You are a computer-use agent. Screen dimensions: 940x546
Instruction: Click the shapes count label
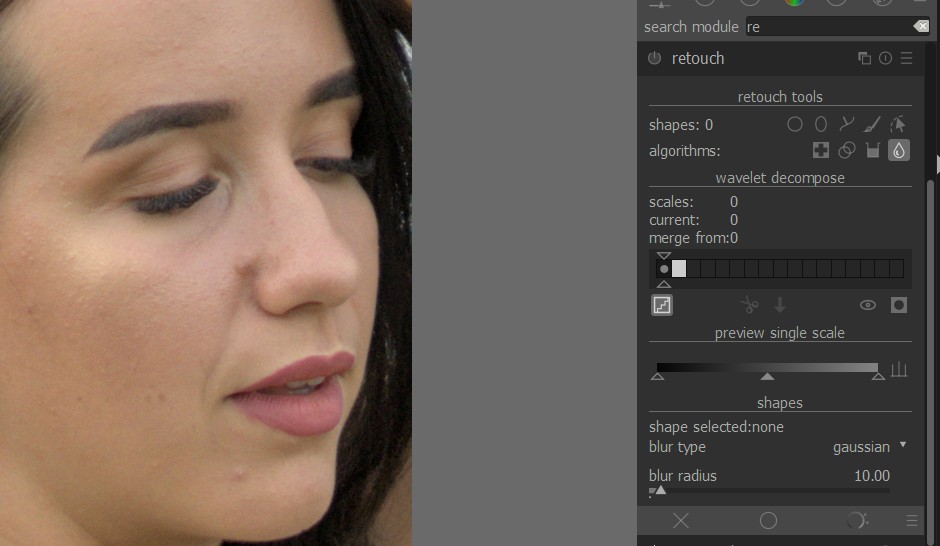681,125
